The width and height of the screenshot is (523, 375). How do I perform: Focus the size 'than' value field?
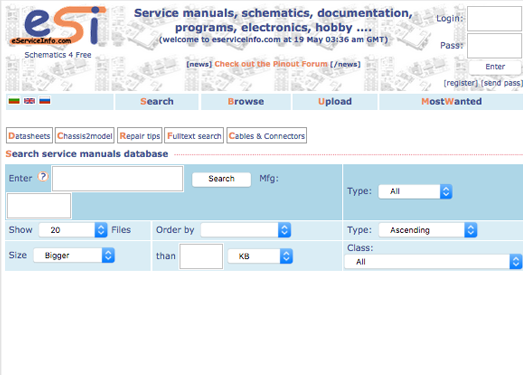(201, 256)
